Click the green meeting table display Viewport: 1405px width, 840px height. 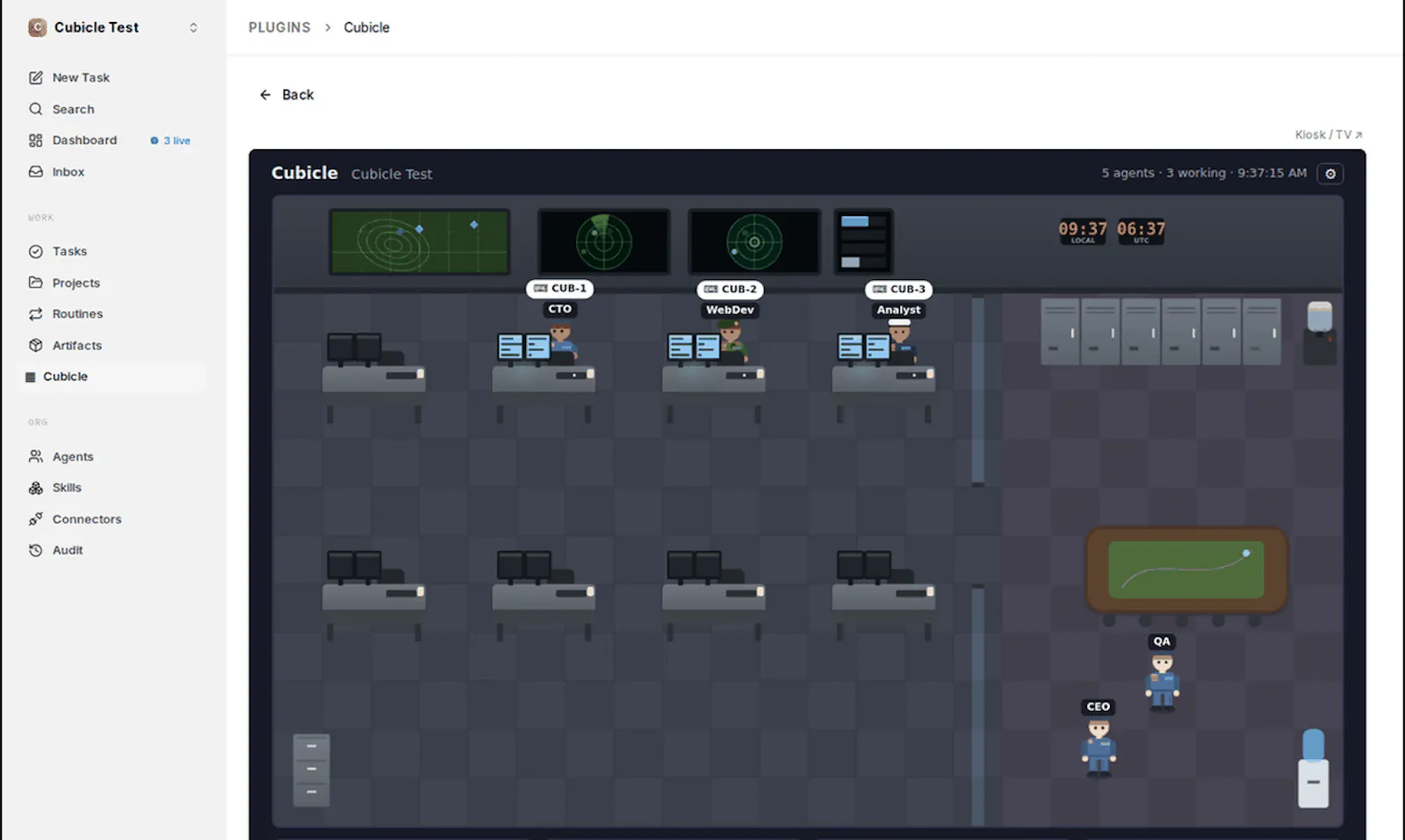(x=1186, y=571)
